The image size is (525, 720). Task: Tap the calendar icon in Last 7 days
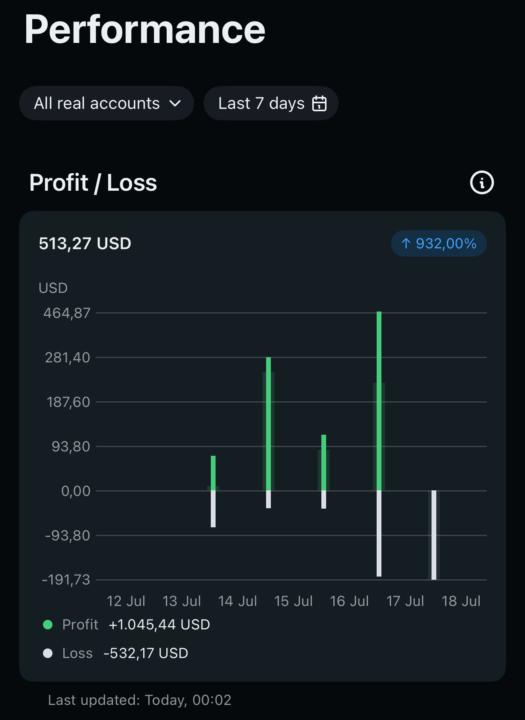coord(319,103)
